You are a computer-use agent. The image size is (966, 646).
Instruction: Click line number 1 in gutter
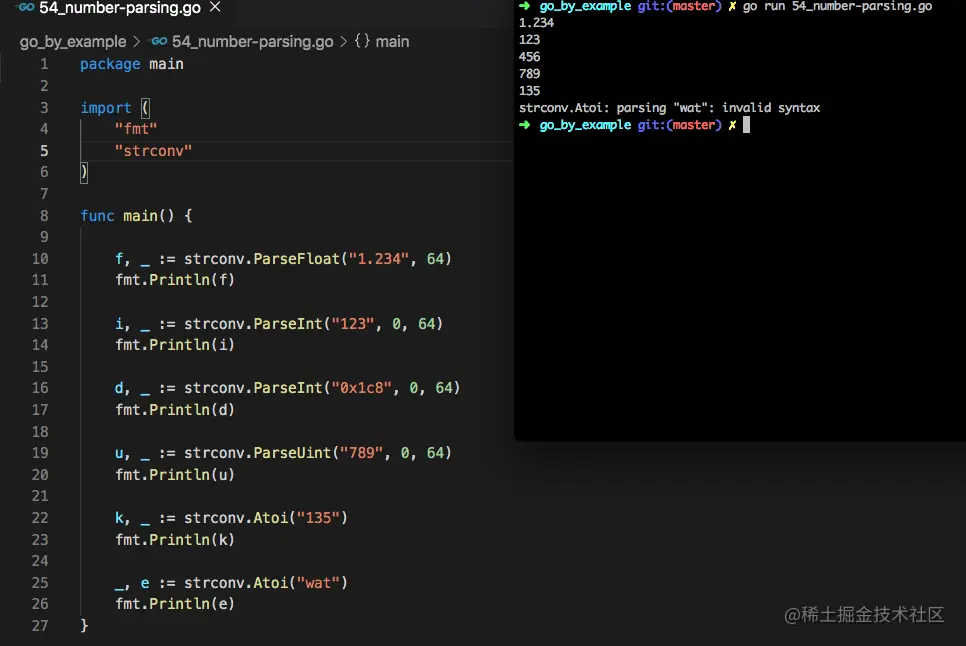(44, 64)
